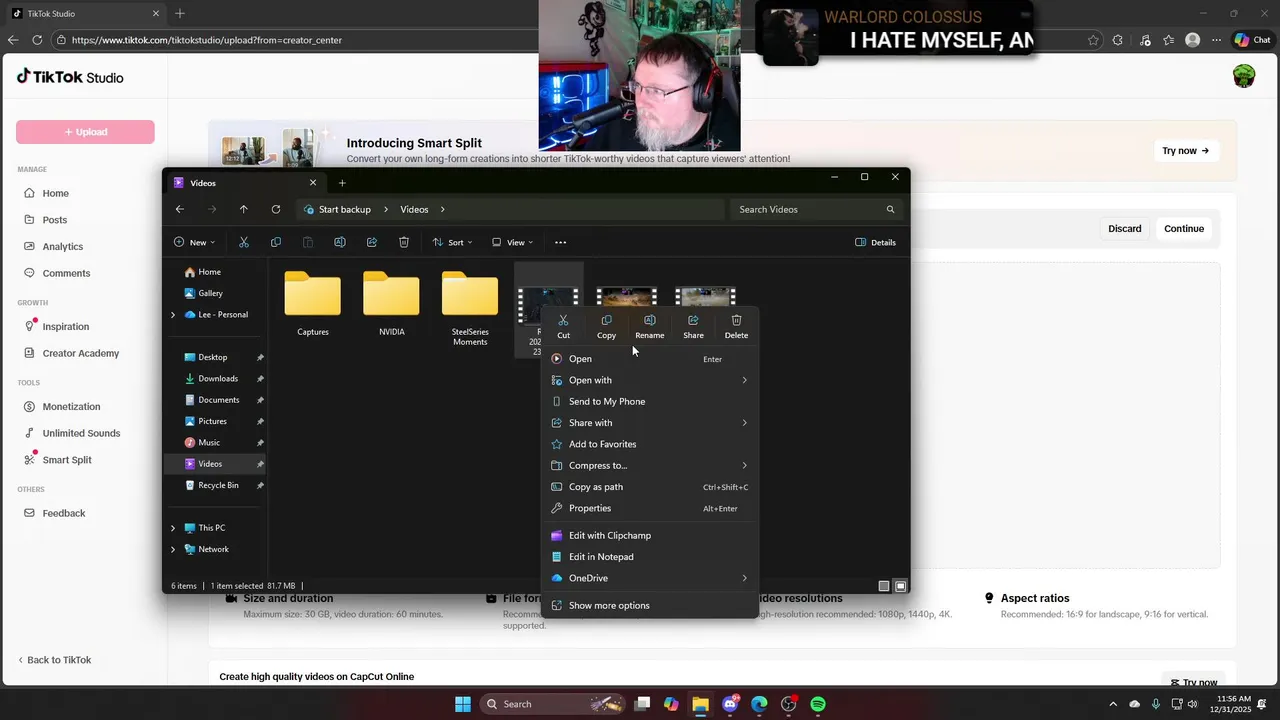
Task: Open Spotify from the taskbar
Action: point(818,704)
